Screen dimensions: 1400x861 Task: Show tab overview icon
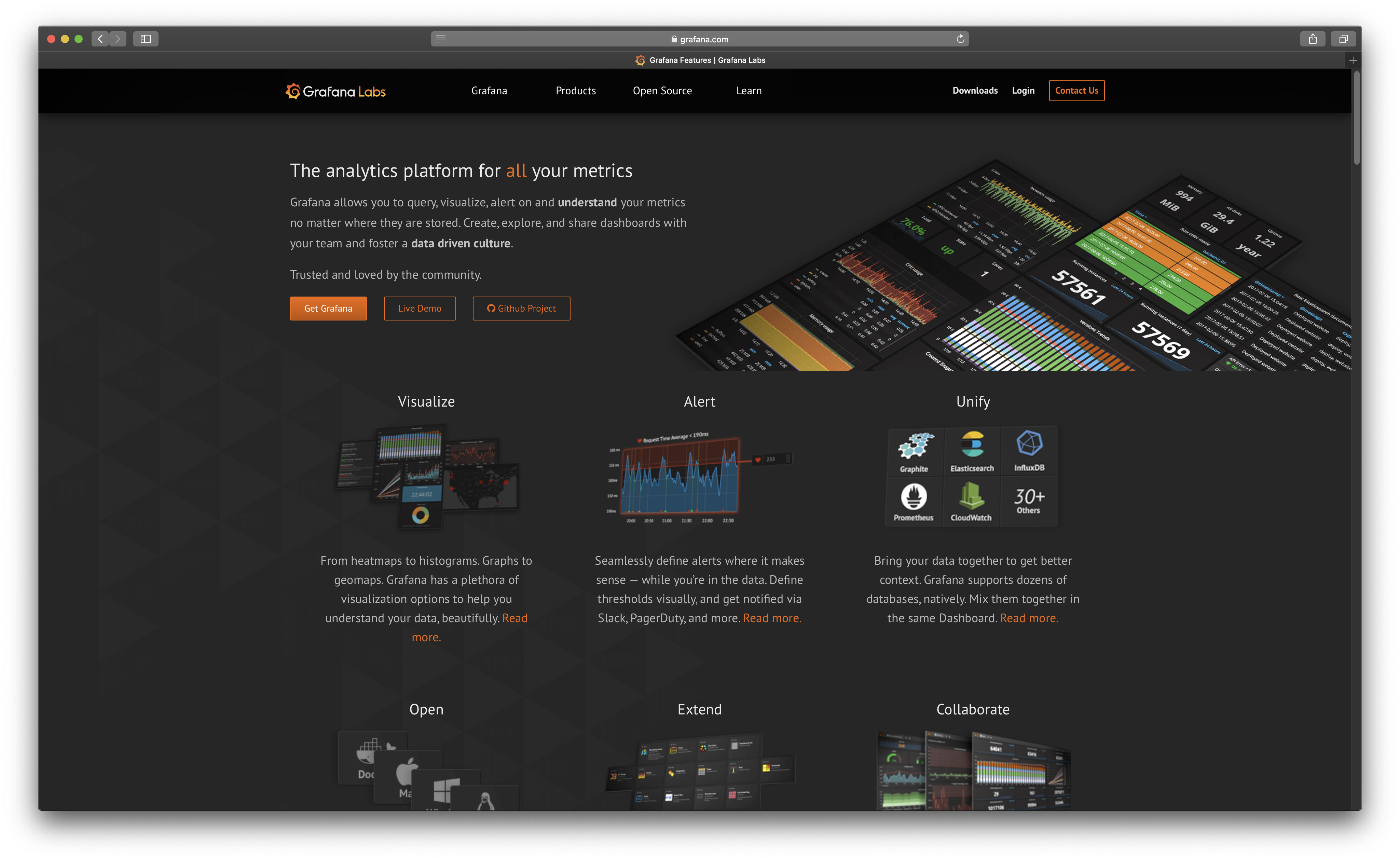tap(1343, 39)
